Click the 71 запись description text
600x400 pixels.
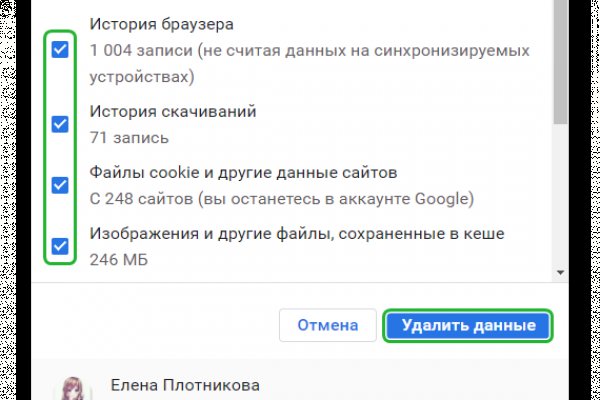(129, 138)
